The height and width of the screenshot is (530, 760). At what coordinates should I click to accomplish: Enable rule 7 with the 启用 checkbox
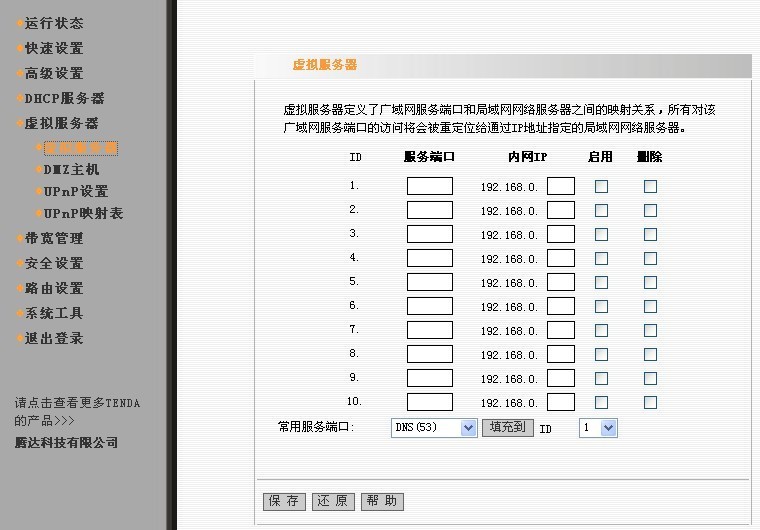602,331
